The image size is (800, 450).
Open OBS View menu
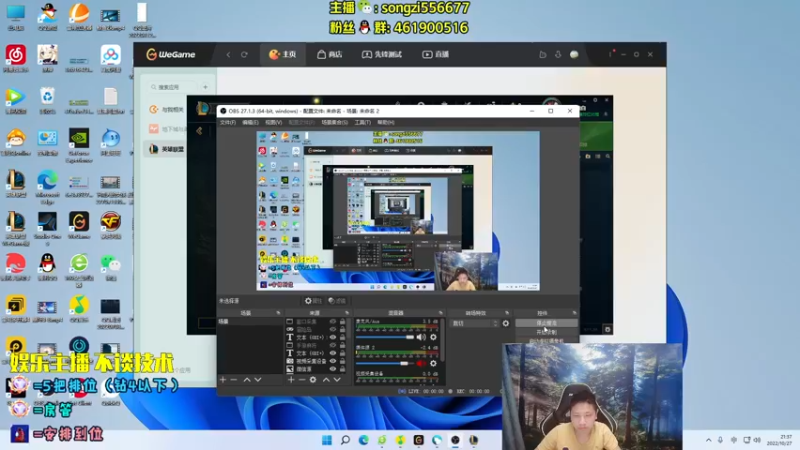coord(273,122)
